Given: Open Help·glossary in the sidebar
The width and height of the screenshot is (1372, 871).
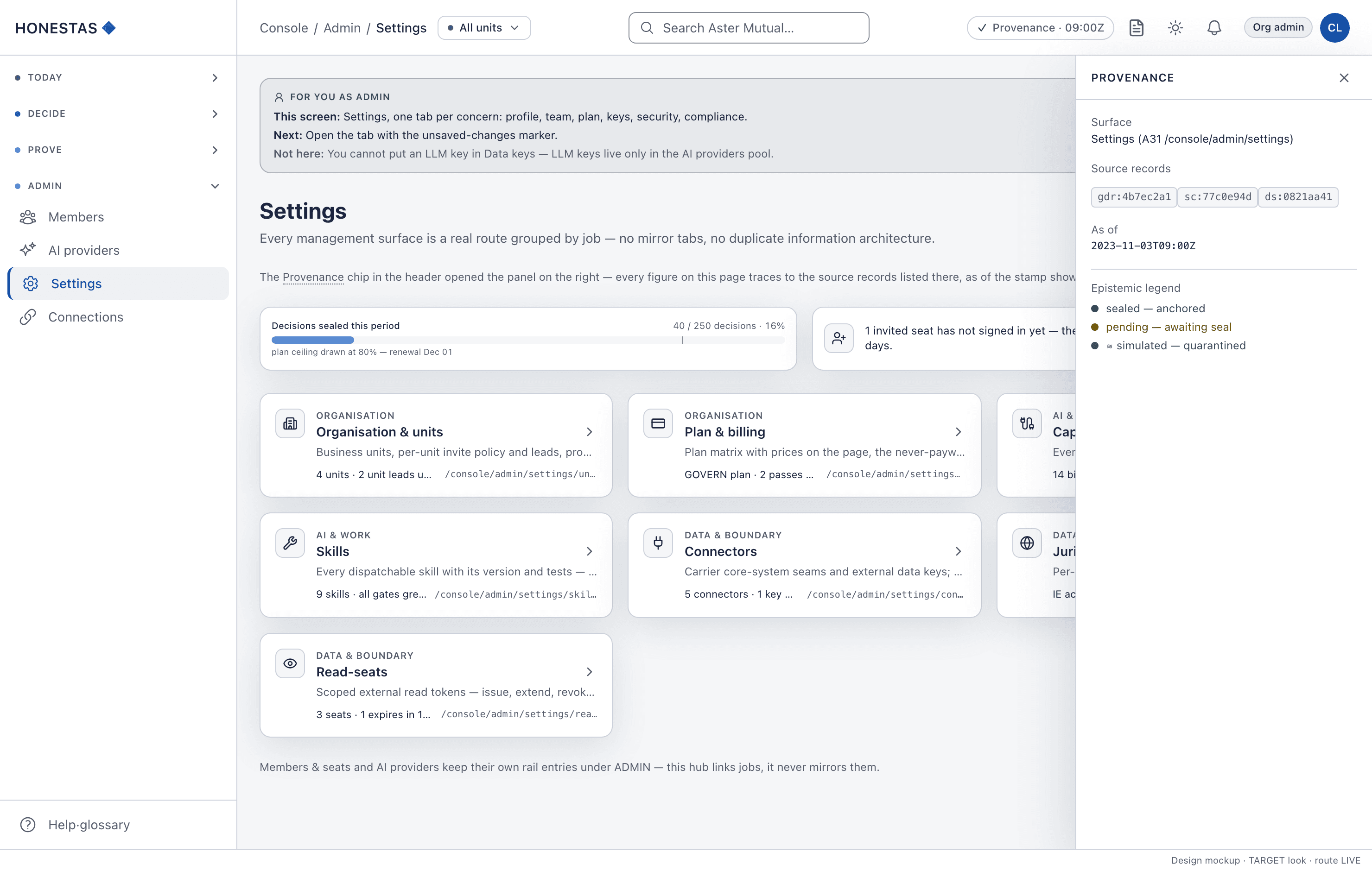Looking at the screenshot, I should (x=118, y=824).
